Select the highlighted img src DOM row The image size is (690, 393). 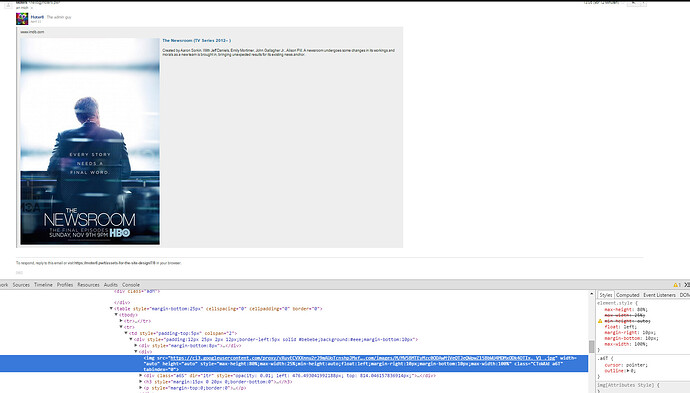294,364
